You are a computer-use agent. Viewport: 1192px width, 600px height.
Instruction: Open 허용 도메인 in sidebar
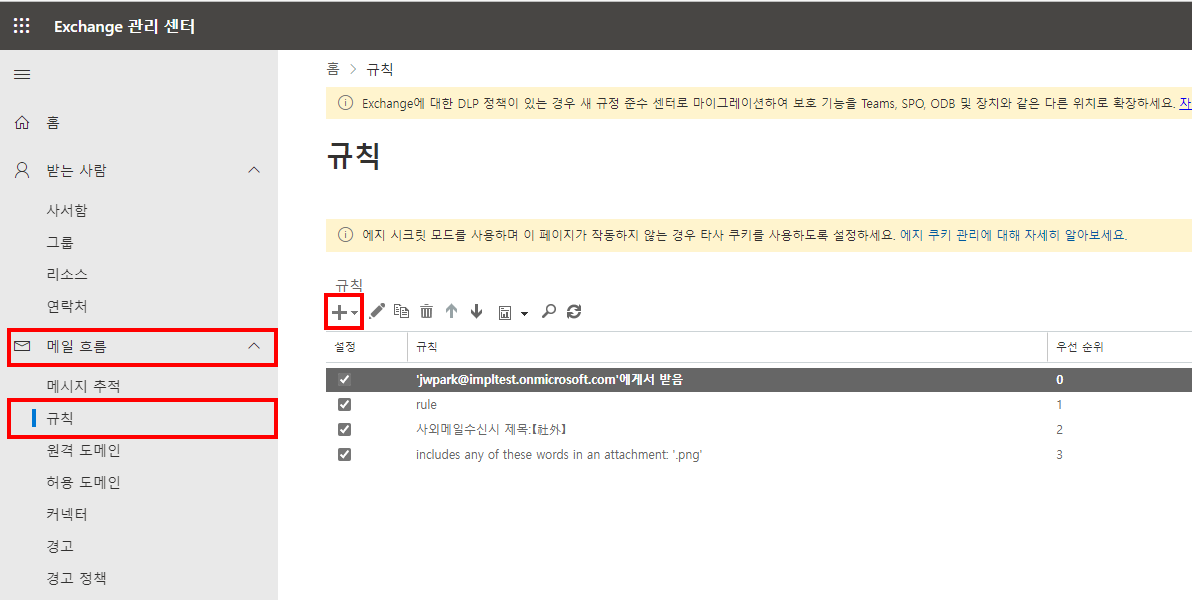click(84, 482)
